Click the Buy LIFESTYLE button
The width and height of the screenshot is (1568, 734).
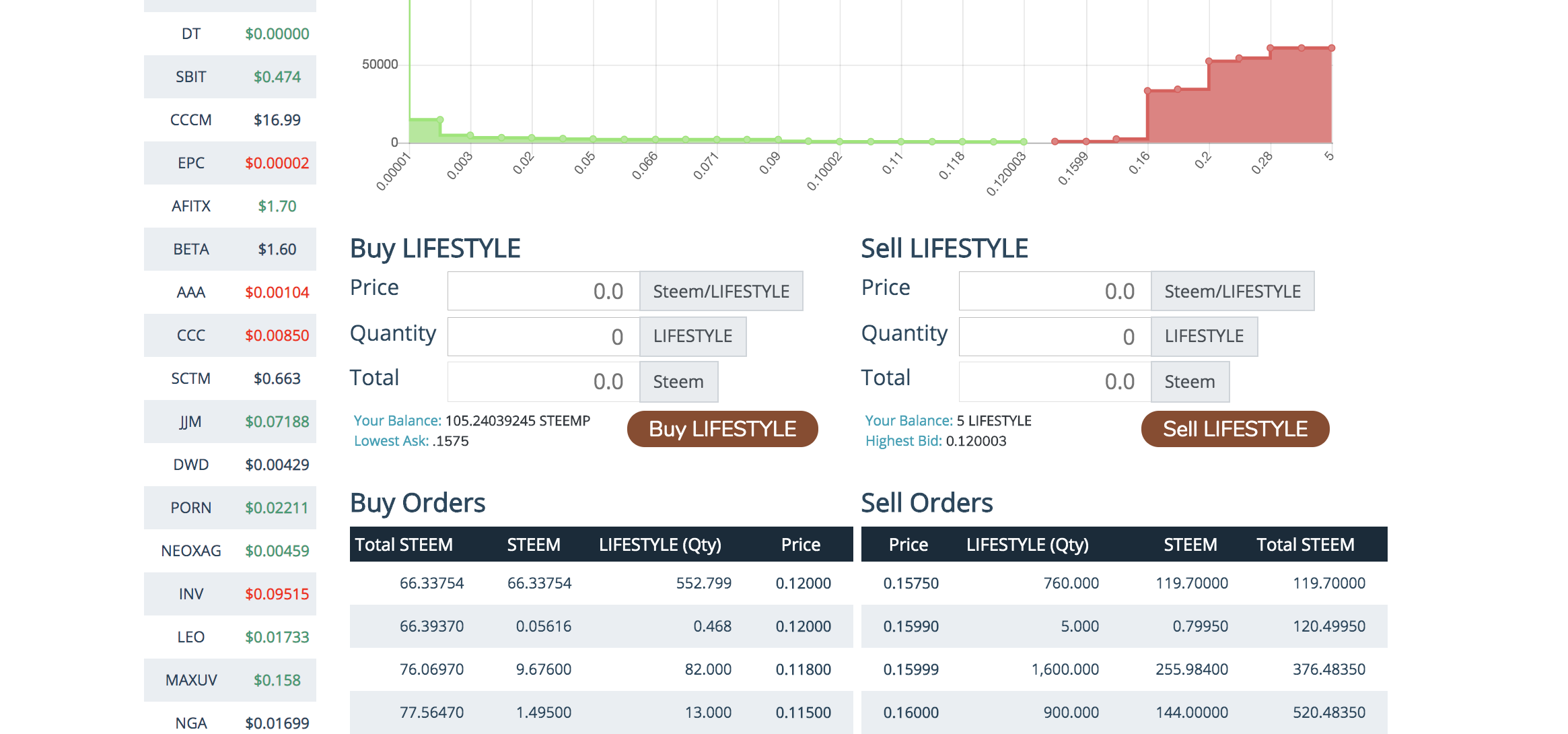click(x=722, y=429)
